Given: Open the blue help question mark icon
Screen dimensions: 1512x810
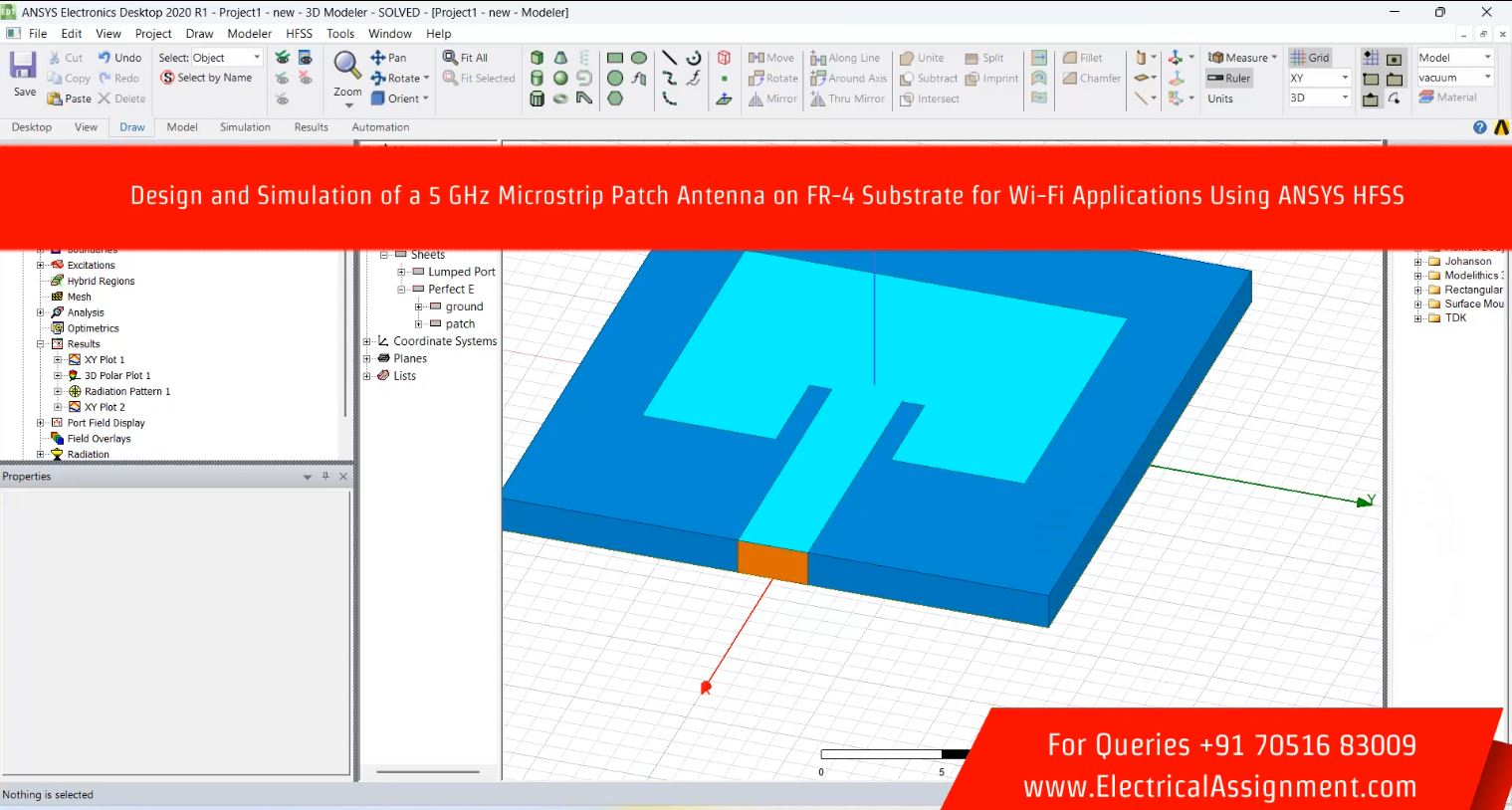Looking at the screenshot, I should [1479, 127].
